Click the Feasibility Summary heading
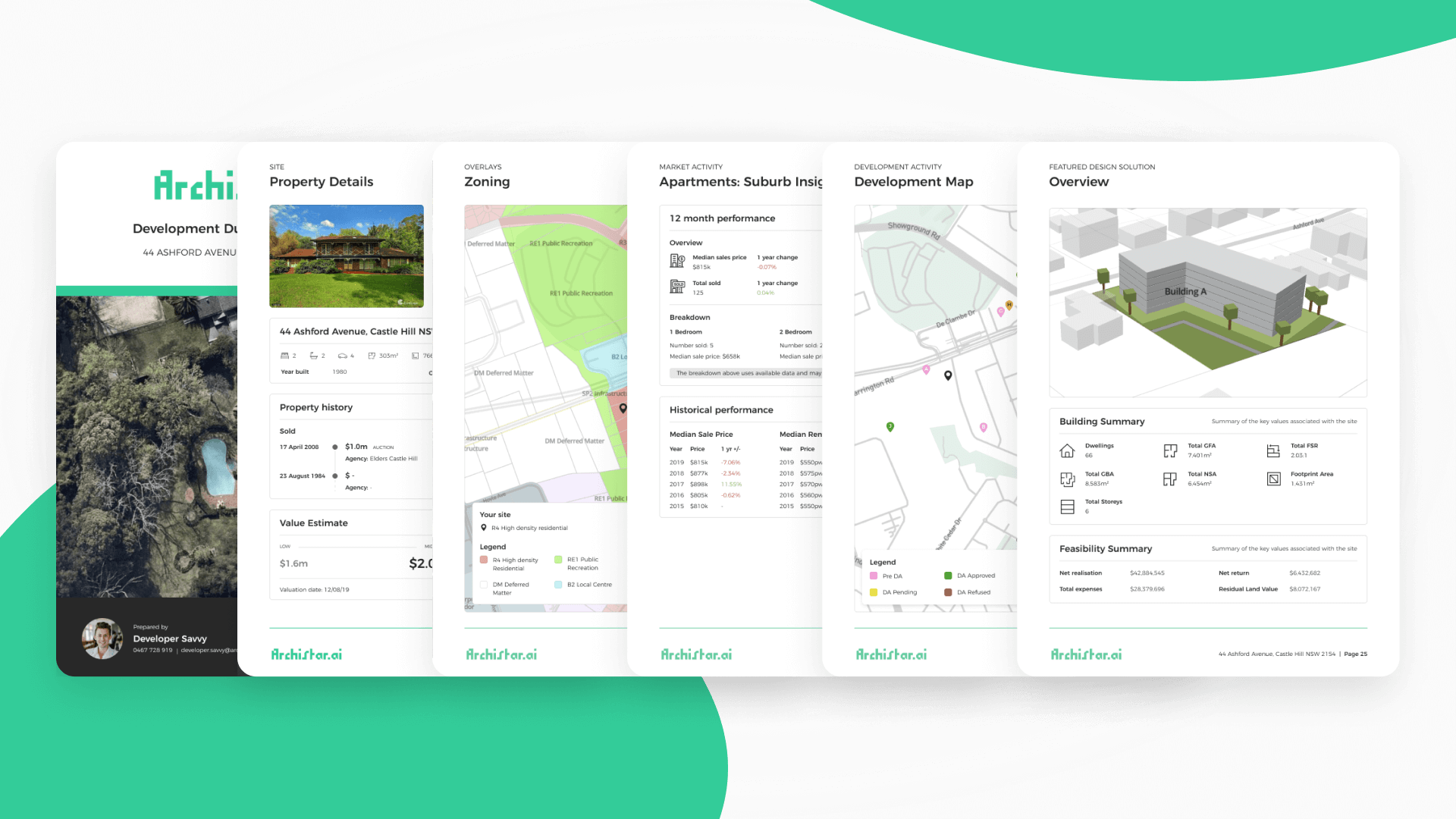This screenshot has height=819, width=1456. tap(1106, 549)
